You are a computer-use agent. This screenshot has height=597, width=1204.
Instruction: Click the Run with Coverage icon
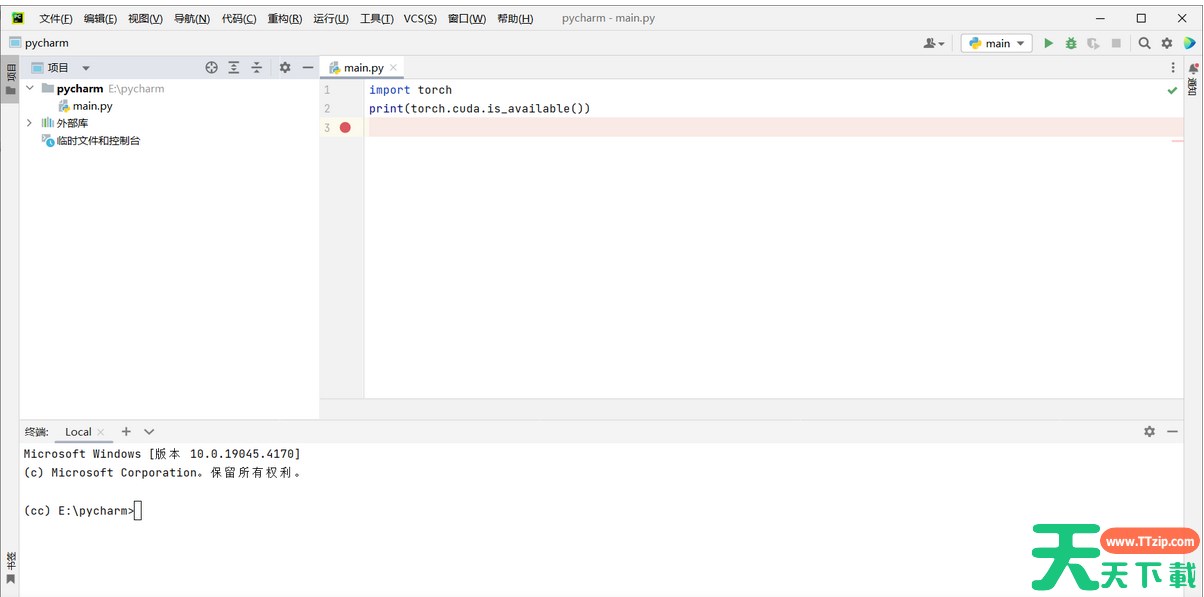pyautogui.click(x=1093, y=43)
